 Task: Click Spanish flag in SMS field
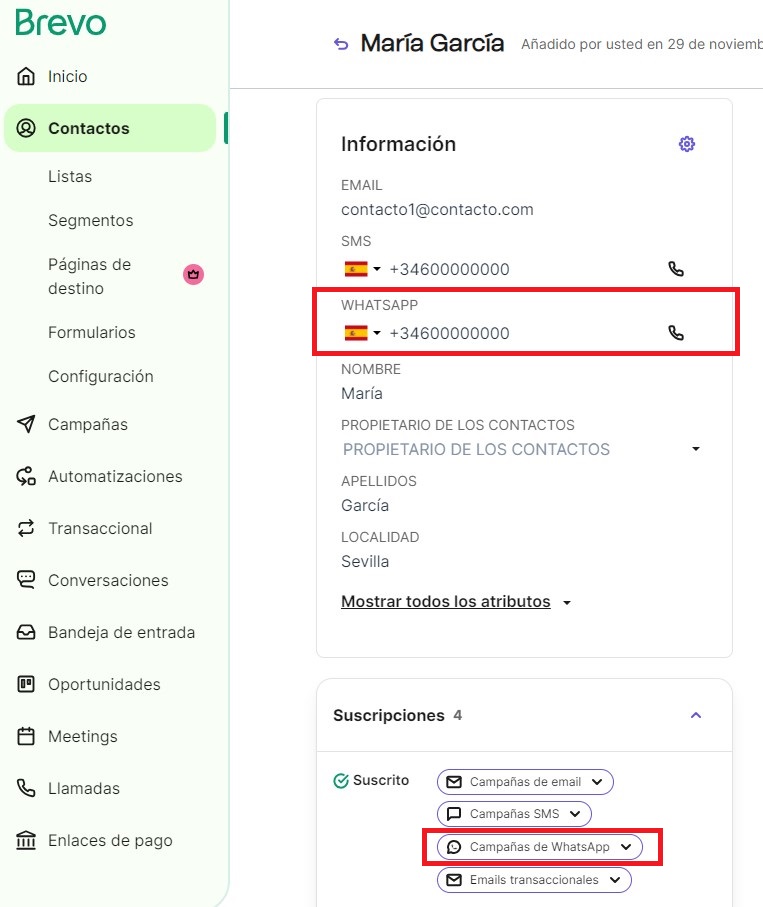coord(356,269)
